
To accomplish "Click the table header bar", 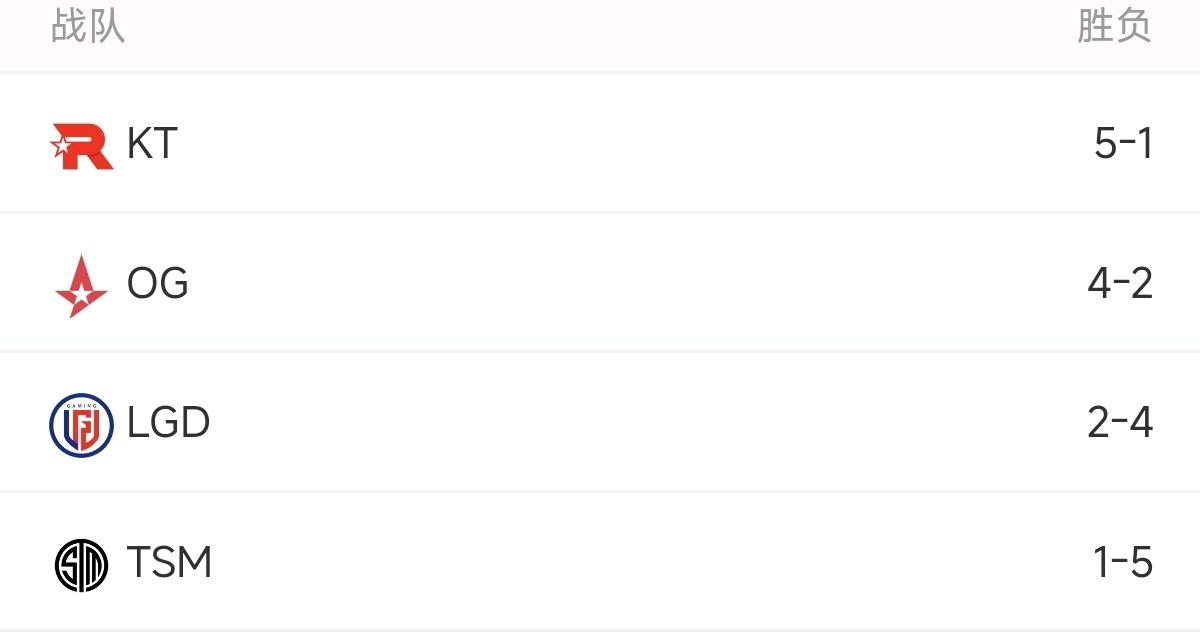I will point(600,35).
